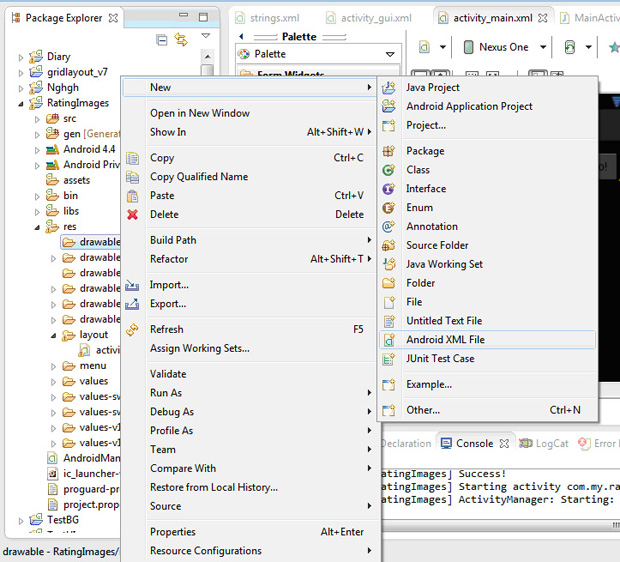Open Properties from context menu

pos(249,532)
